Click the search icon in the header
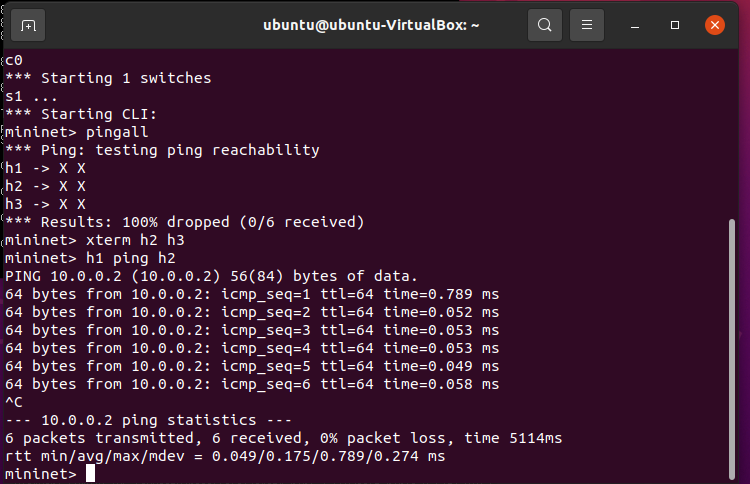The width and height of the screenshot is (750, 484). coord(544,25)
